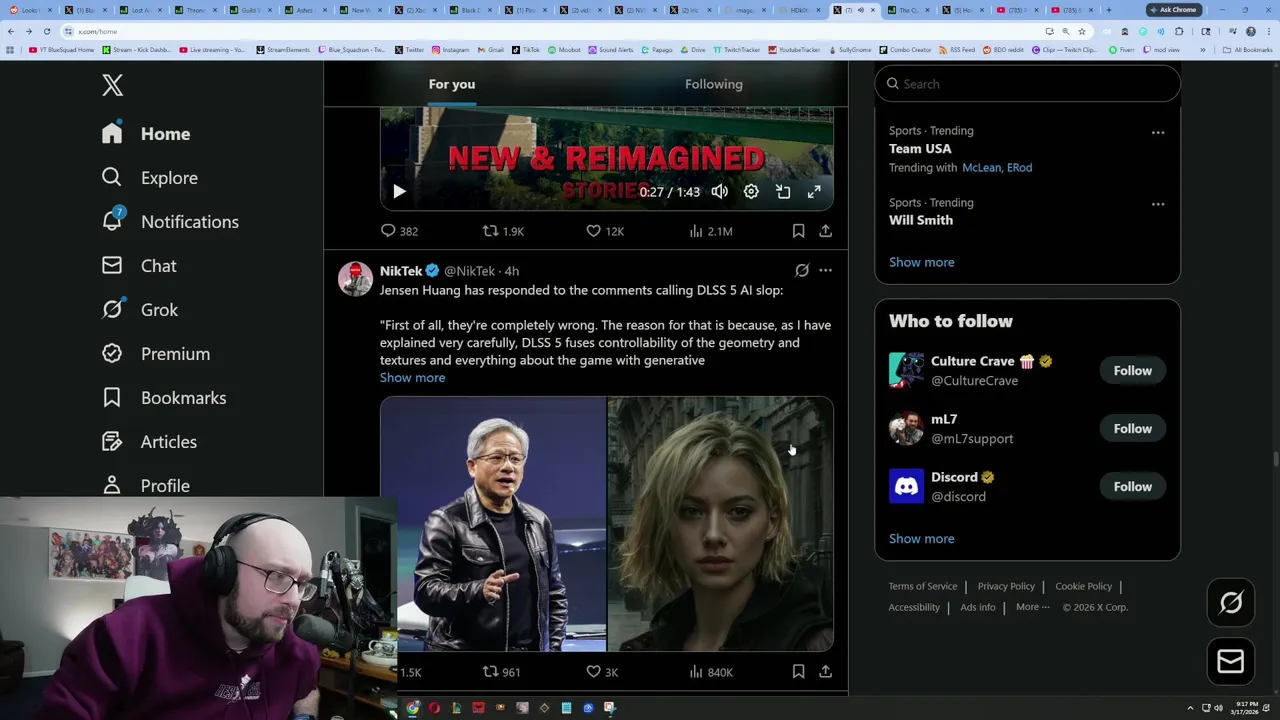Image resolution: width=1280 pixels, height=720 pixels.
Task: Open the Jensen Huang photo in NikTek's post
Action: pos(493,524)
